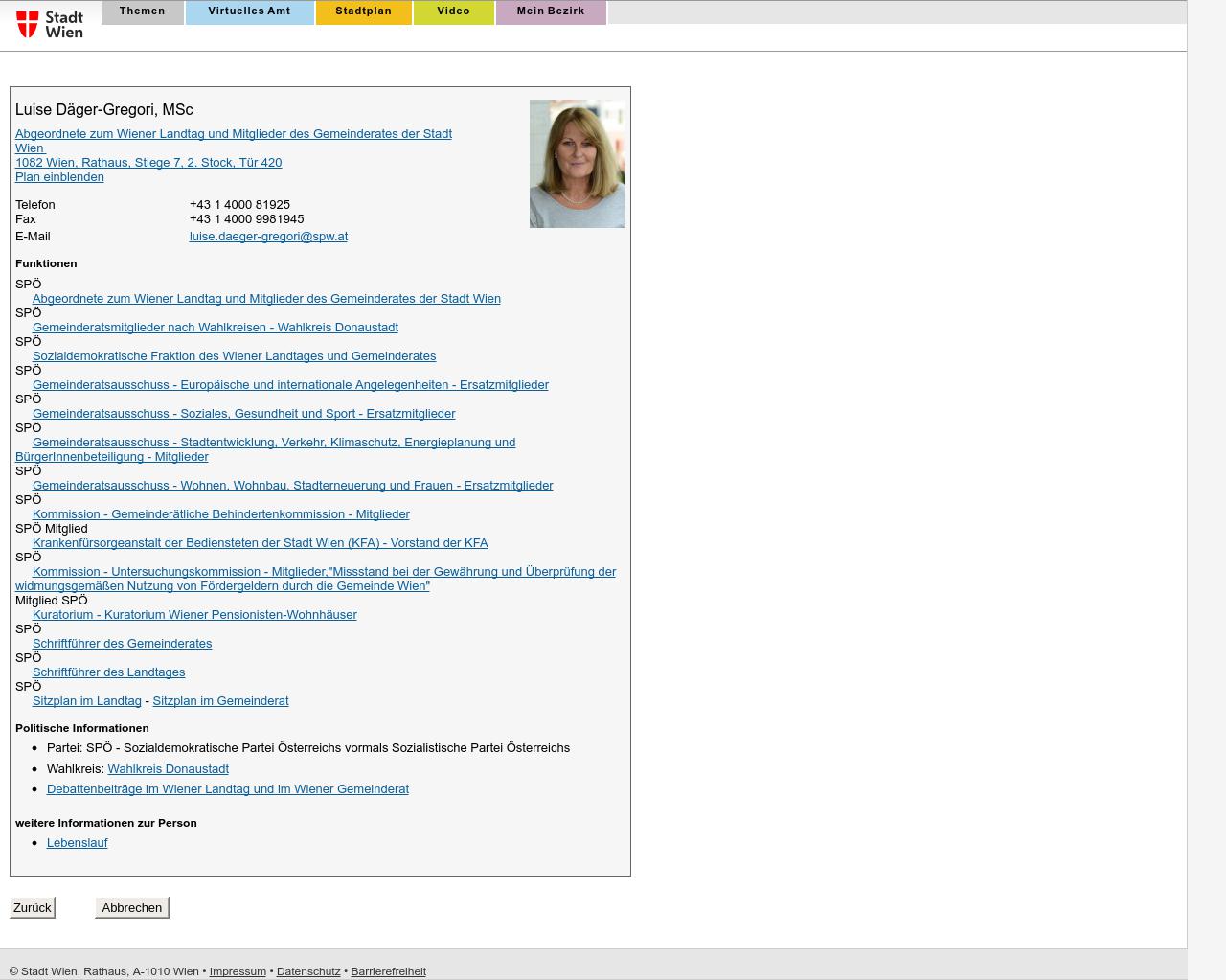1226x980 pixels.
Task: Click weitere Informationen zur Person heading
Action: click(105, 823)
